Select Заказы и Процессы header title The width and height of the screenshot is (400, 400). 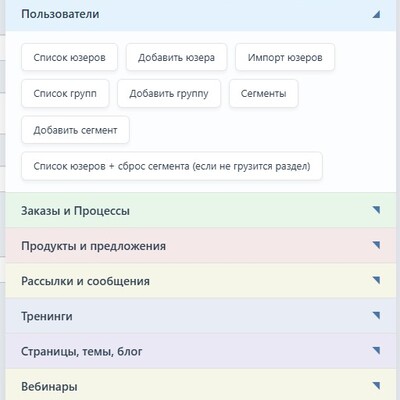(x=75, y=211)
